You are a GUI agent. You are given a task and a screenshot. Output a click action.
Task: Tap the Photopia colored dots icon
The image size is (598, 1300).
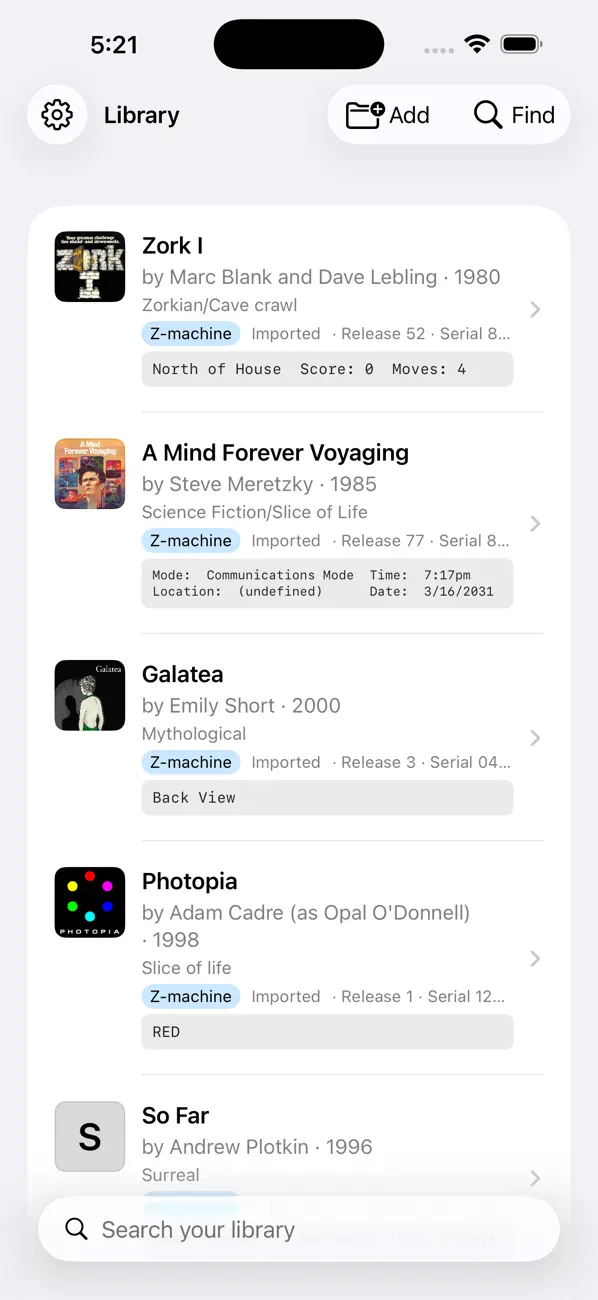(90, 902)
